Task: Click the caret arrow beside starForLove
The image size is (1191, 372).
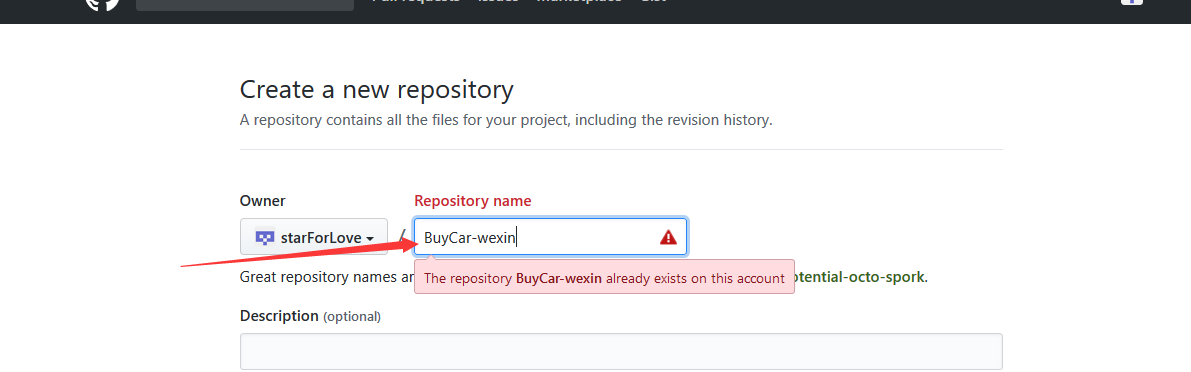Action: coord(370,239)
